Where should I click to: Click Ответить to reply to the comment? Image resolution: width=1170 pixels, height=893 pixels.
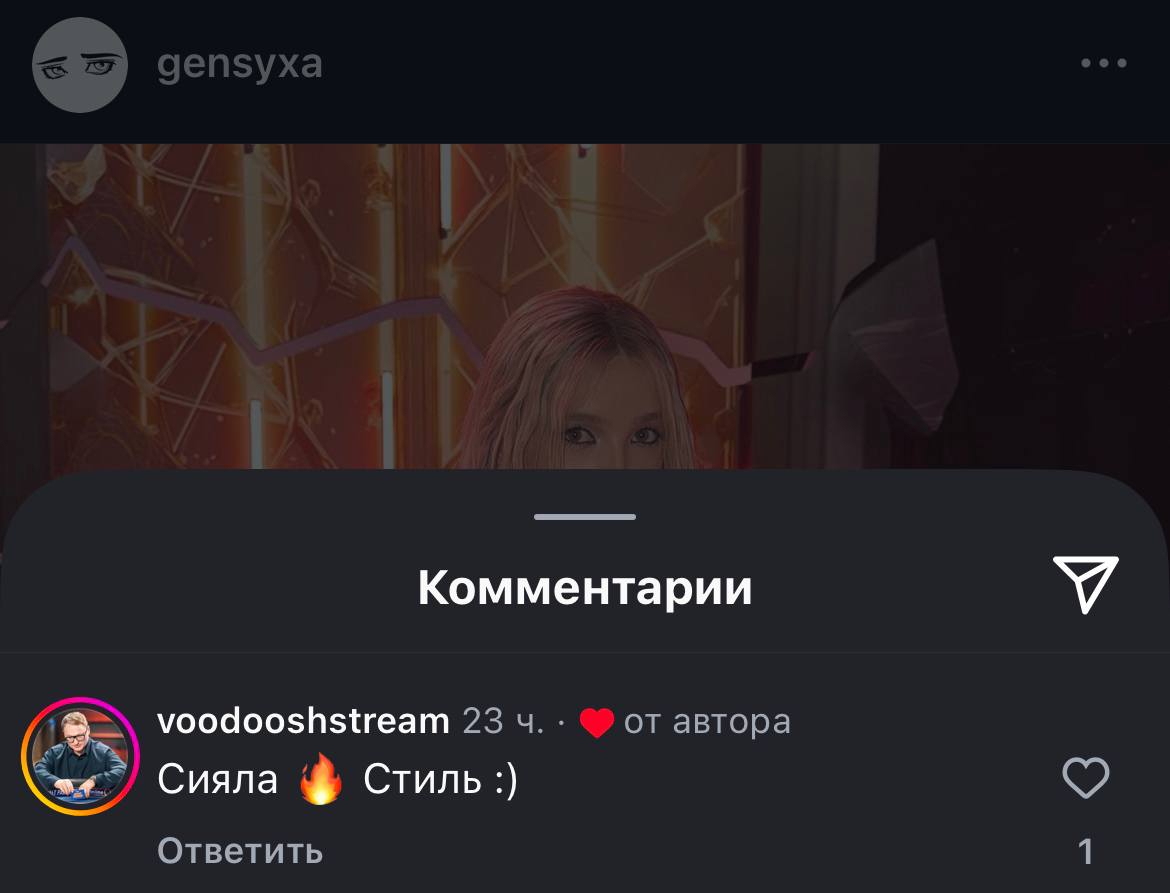tap(240, 850)
